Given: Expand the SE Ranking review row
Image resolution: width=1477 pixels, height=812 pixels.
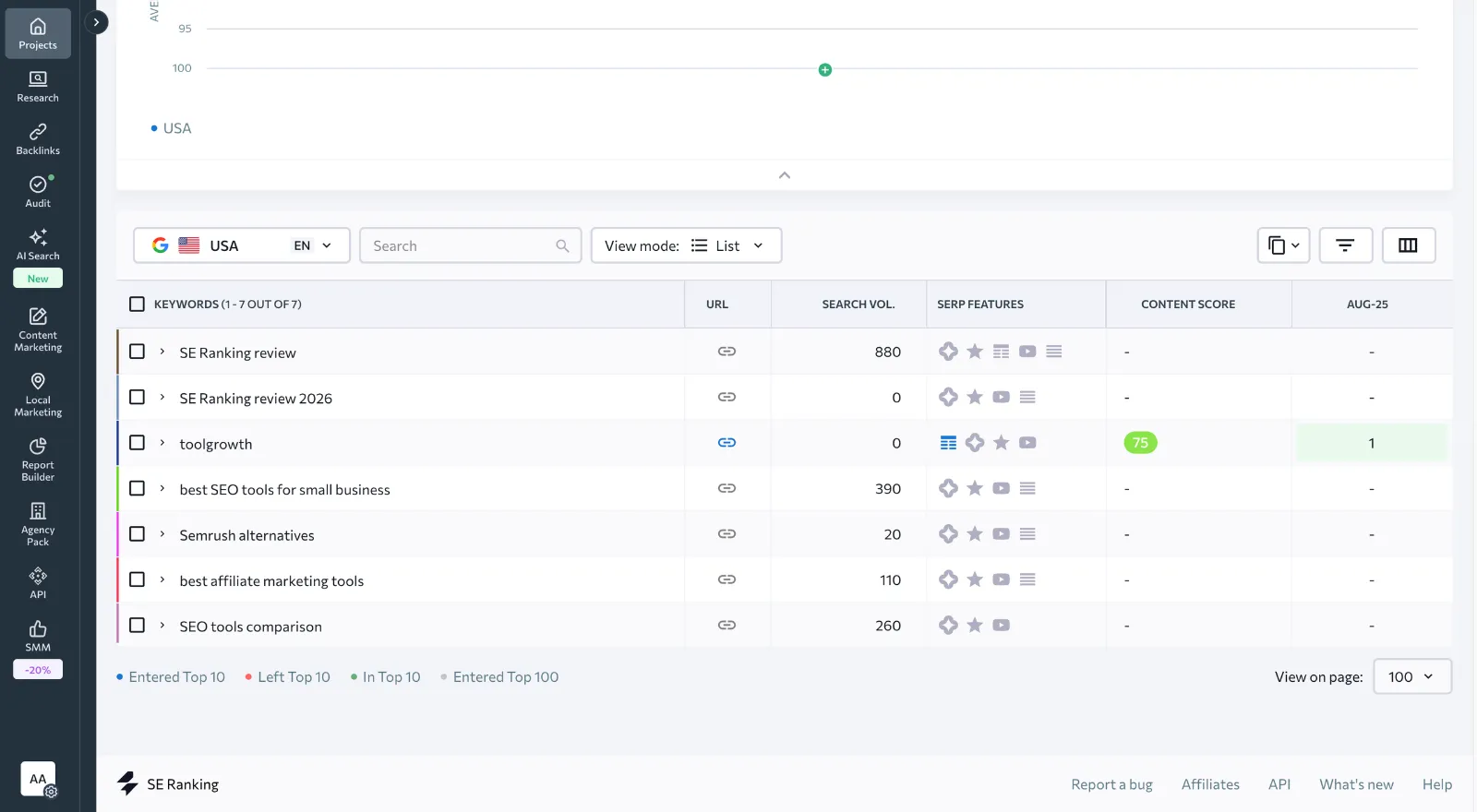Looking at the screenshot, I should click(162, 352).
